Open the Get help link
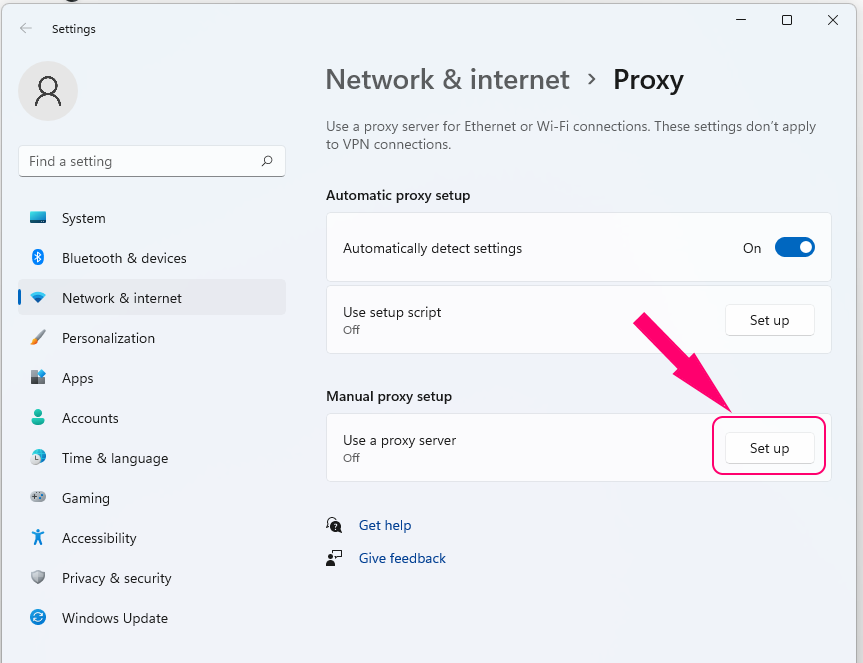 click(x=385, y=525)
